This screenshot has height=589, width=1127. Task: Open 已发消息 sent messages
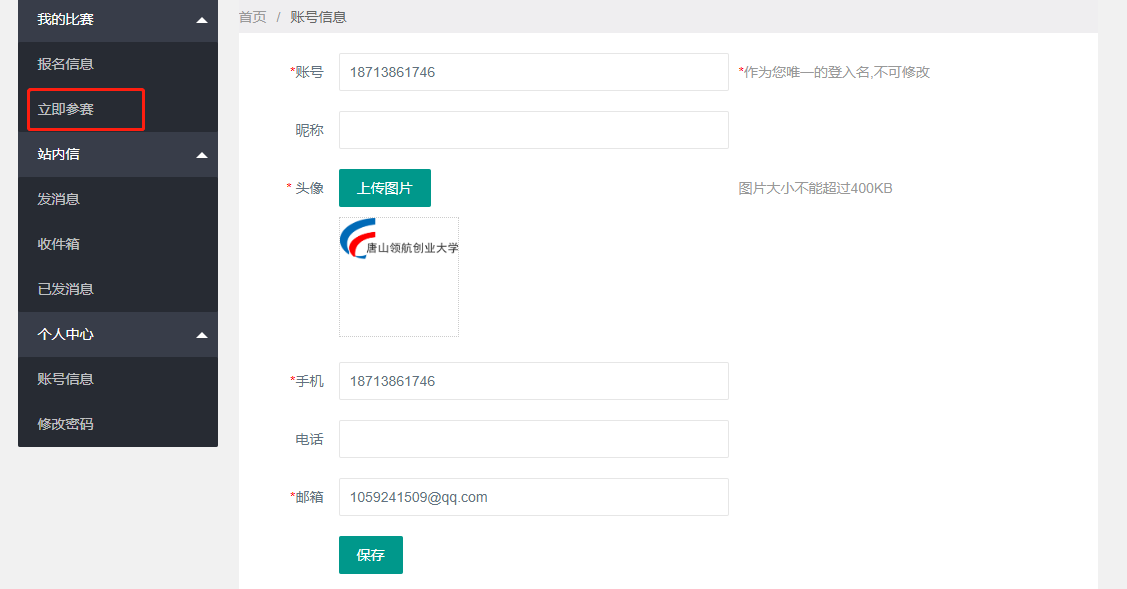coord(66,289)
